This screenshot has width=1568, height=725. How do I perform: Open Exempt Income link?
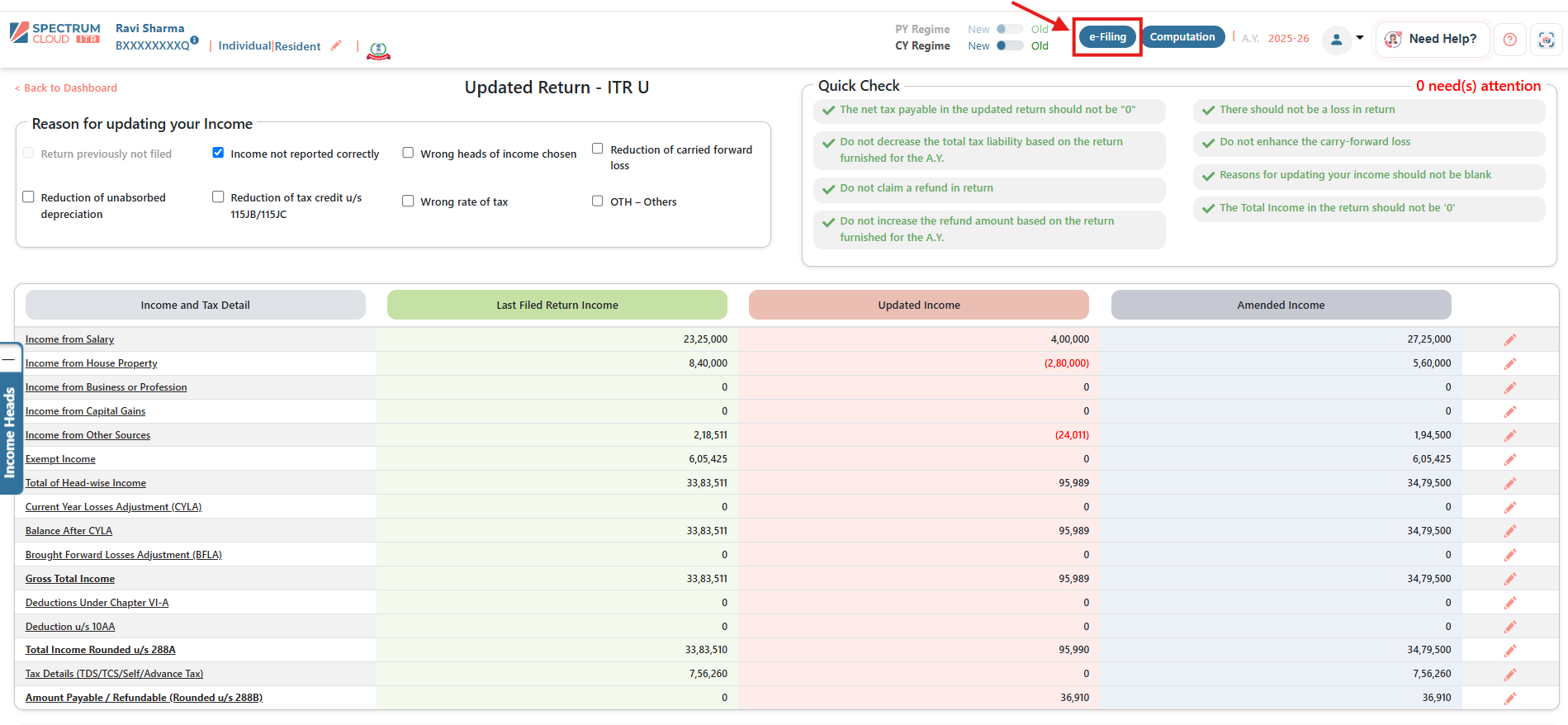[x=60, y=459]
